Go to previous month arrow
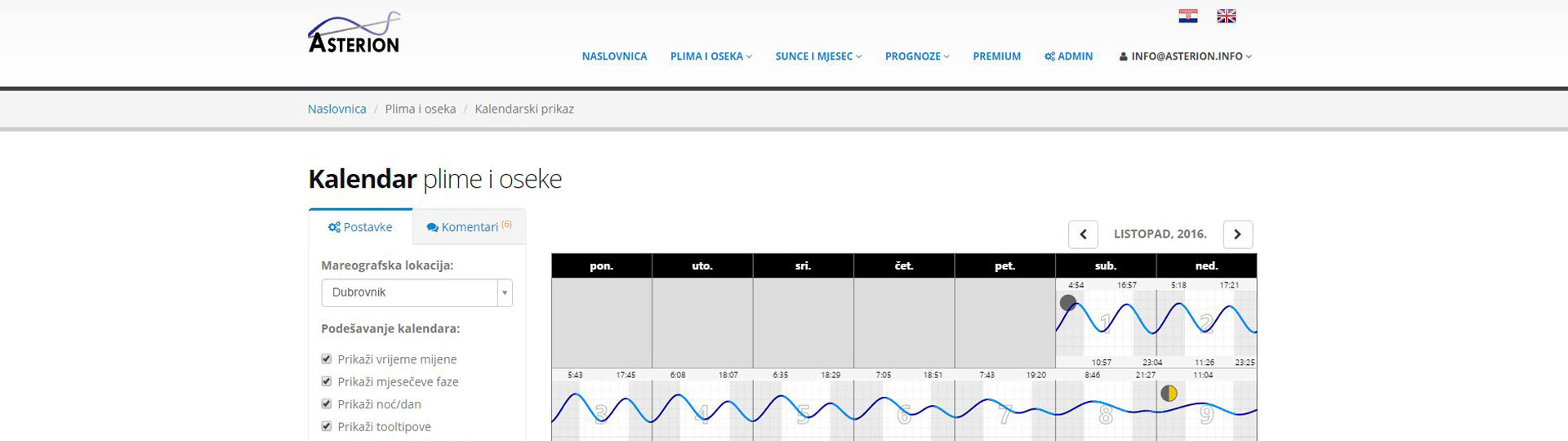This screenshot has height=441, width=1568. point(1083,234)
